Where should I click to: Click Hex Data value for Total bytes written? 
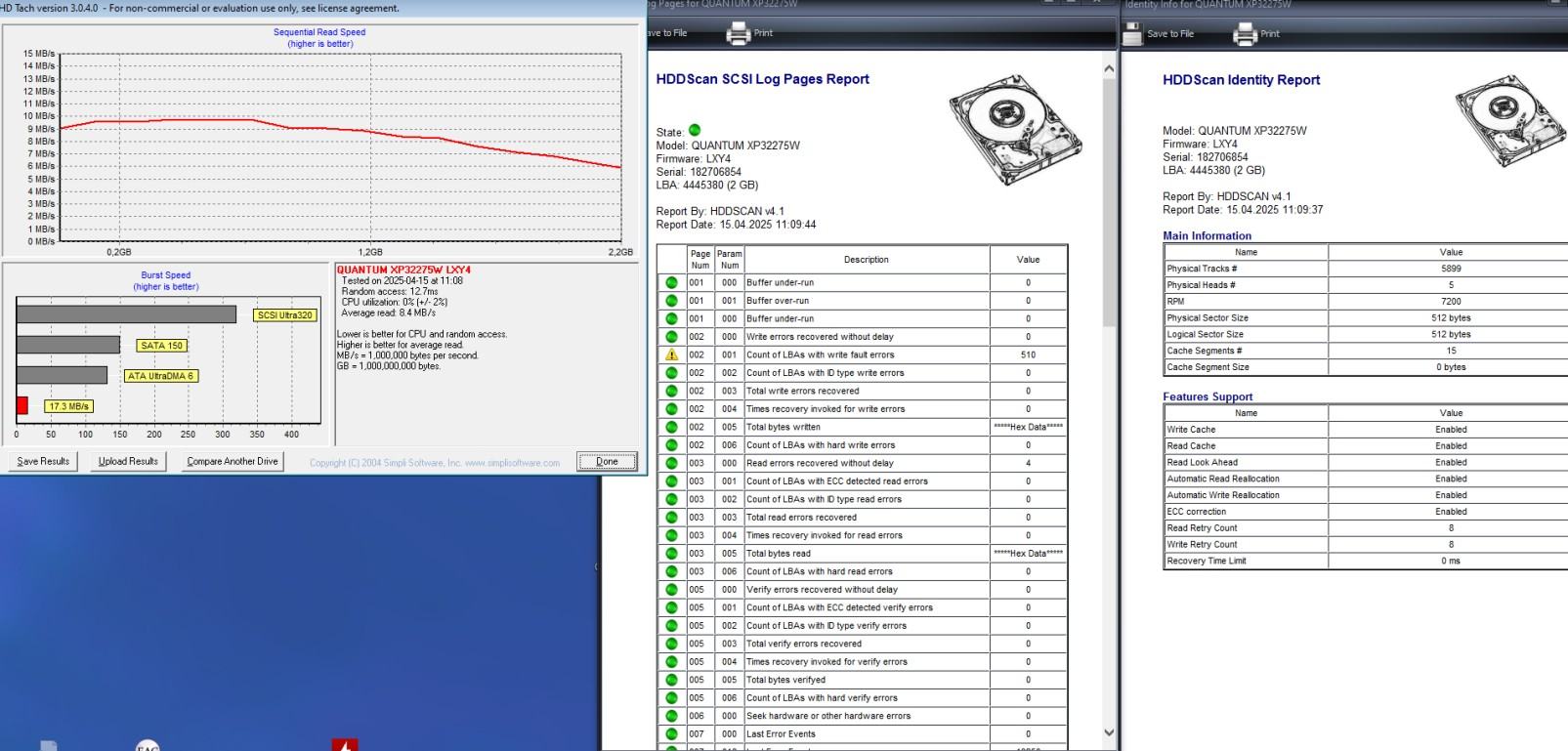[x=1028, y=427]
